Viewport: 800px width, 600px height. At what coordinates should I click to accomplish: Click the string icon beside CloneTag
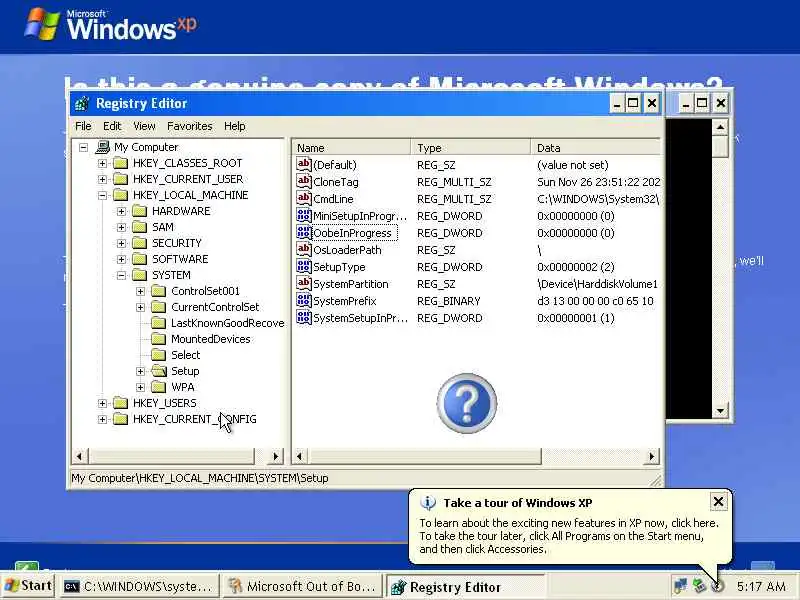pyautogui.click(x=304, y=181)
